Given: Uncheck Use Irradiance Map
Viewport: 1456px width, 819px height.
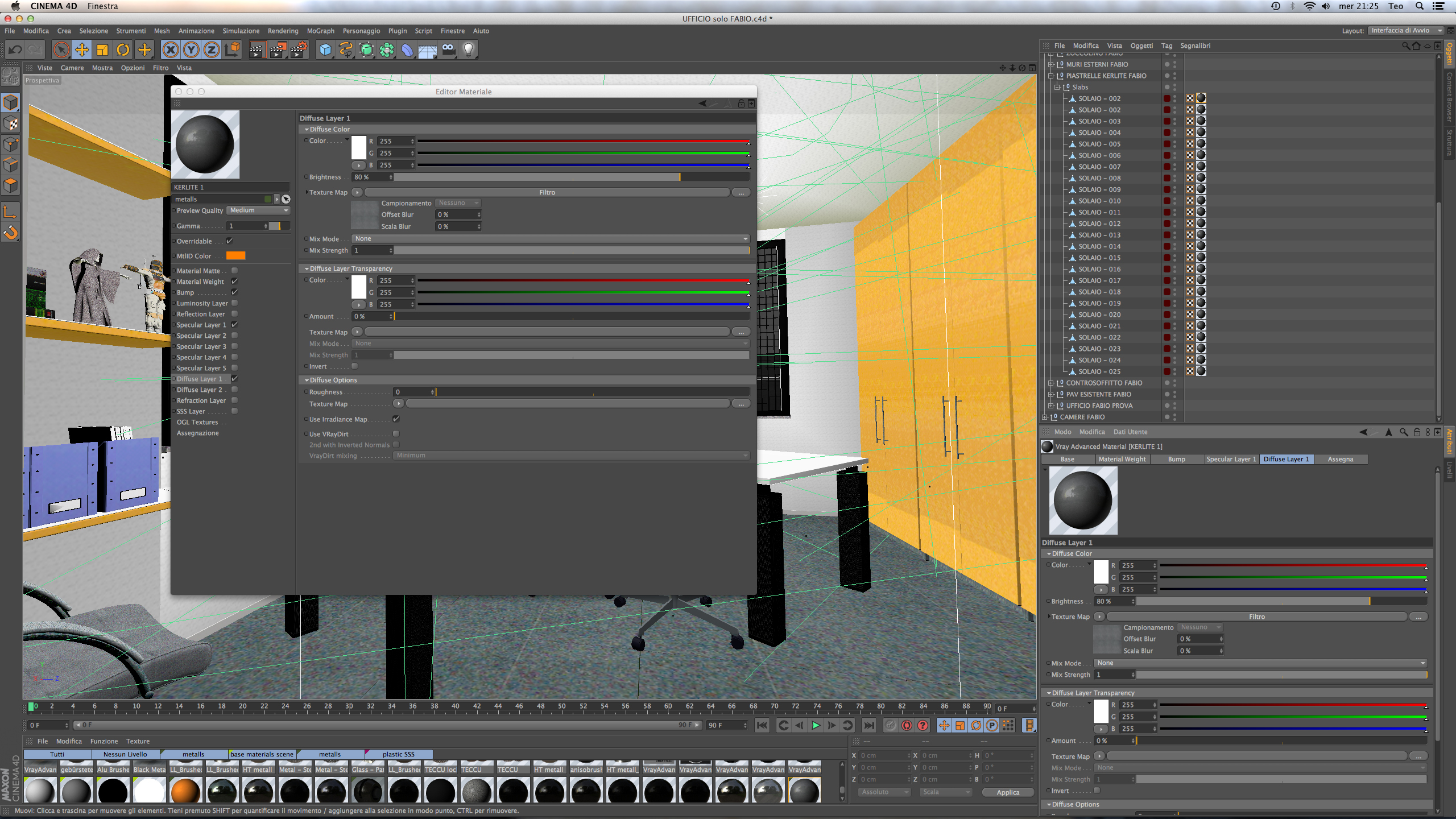Looking at the screenshot, I should 396,419.
